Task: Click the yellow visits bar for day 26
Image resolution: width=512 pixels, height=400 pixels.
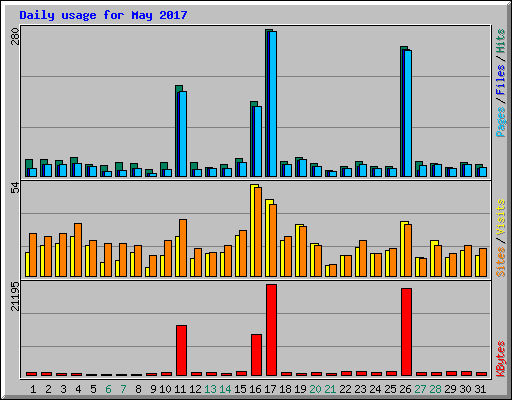Action: tap(403, 249)
